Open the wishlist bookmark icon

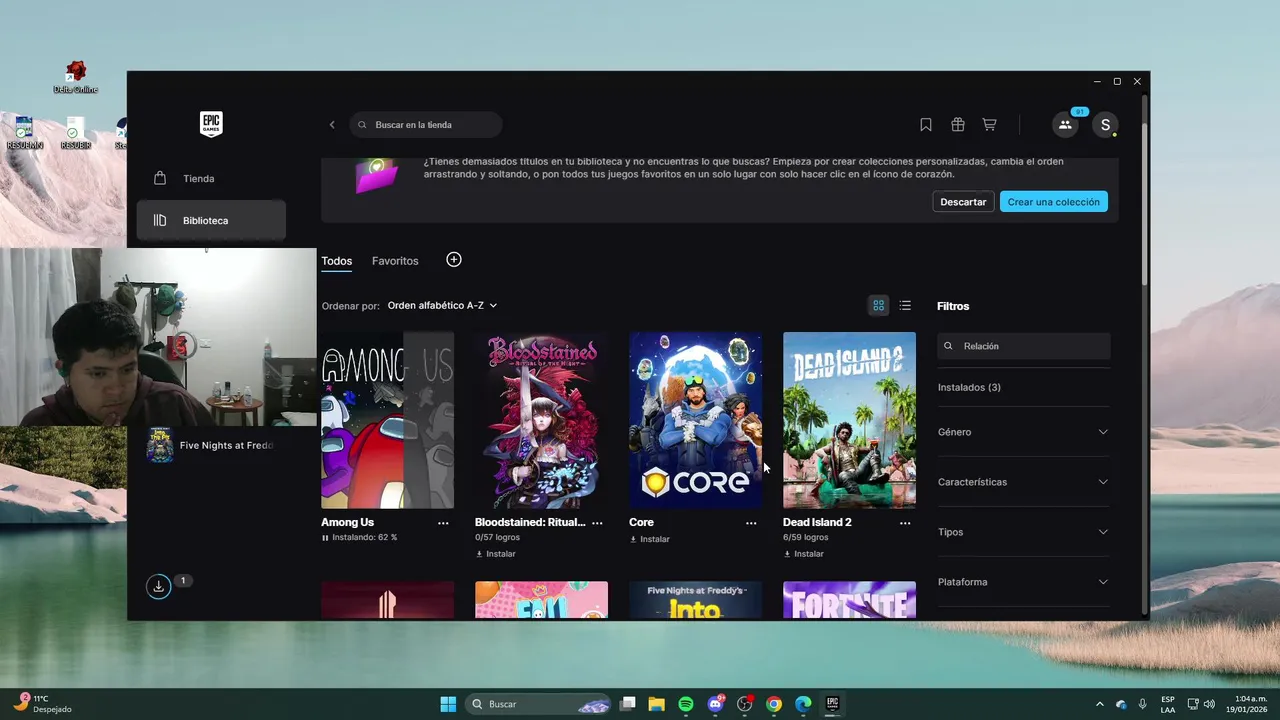click(926, 125)
